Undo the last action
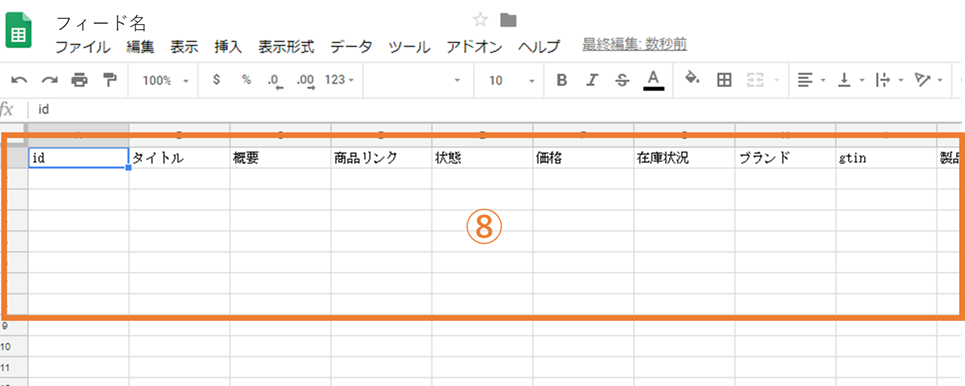 [19, 80]
